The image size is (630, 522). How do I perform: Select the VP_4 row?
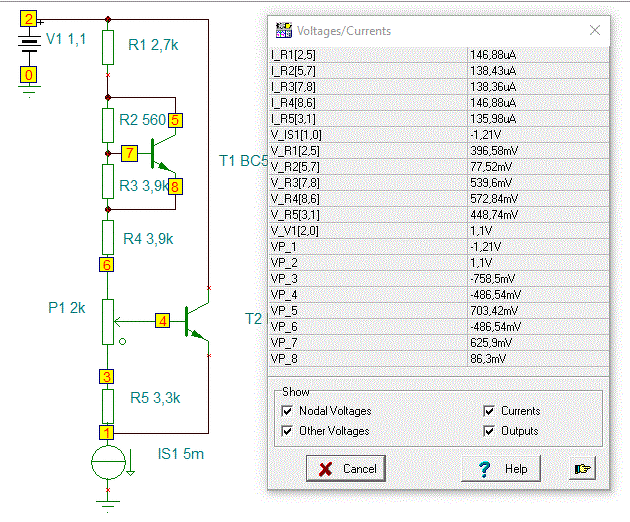439,295
